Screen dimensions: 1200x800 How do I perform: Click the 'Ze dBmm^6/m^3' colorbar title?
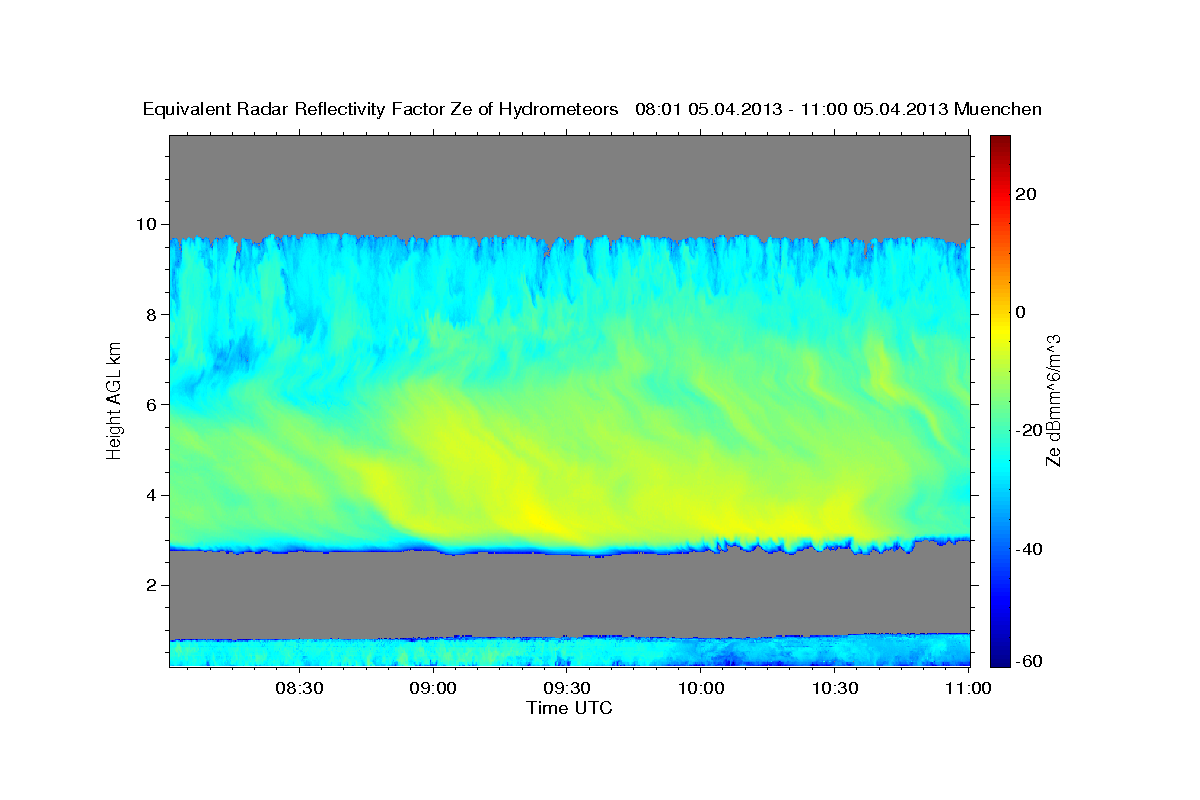point(1053,400)
